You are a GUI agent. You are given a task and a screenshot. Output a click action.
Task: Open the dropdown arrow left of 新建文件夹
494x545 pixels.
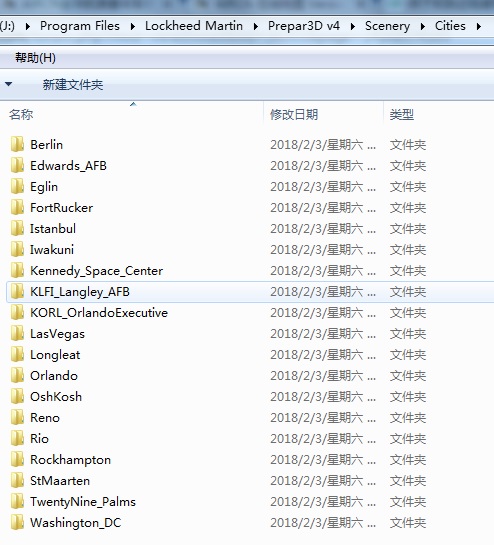(9, 84)
